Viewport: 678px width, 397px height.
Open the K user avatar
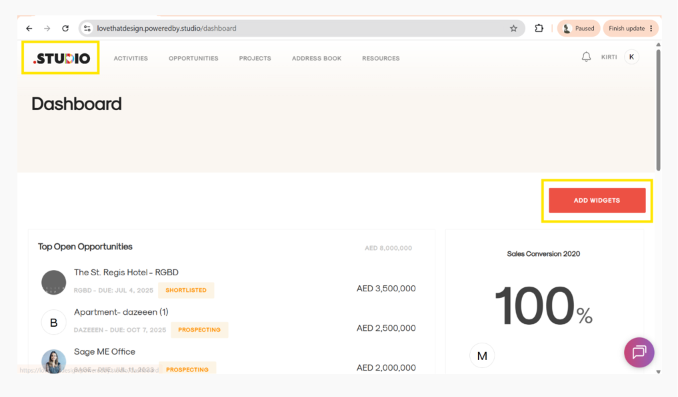pyautogui.click(x=632, y=57)
